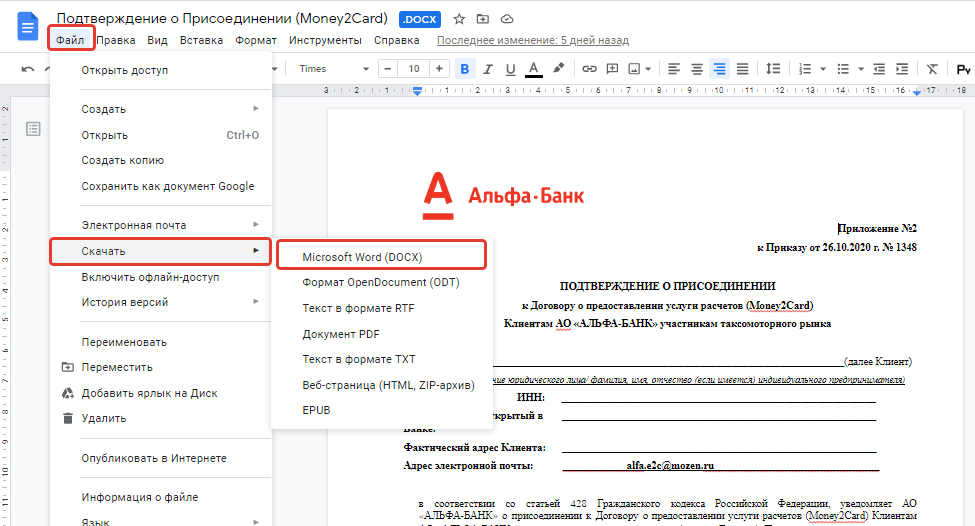Show document outline icon
Image resolution: width=975 pixels, height=526 pixels.
click(33, 129)
